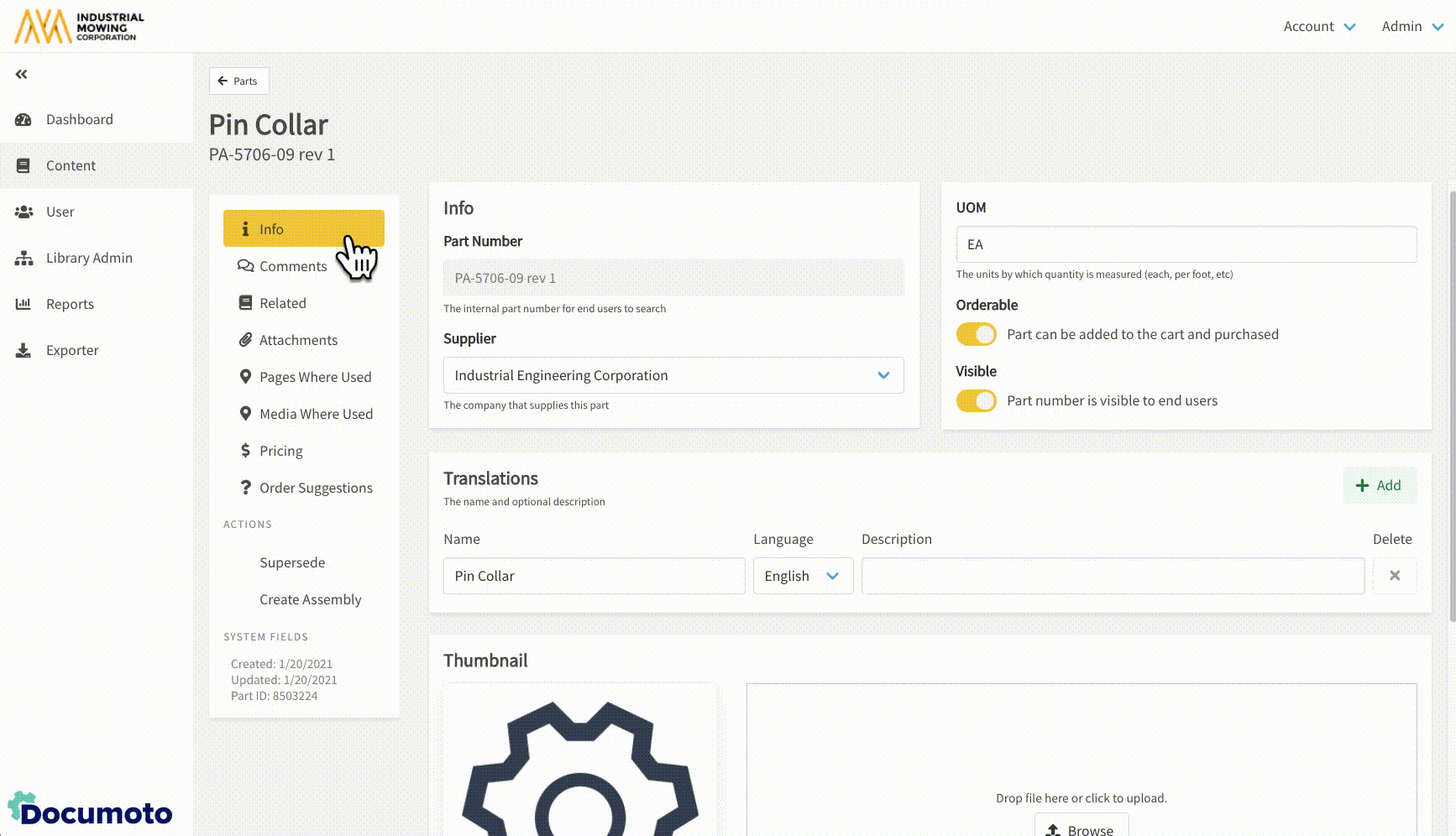Delete the Pin Collar translation row

point(1394,576)
